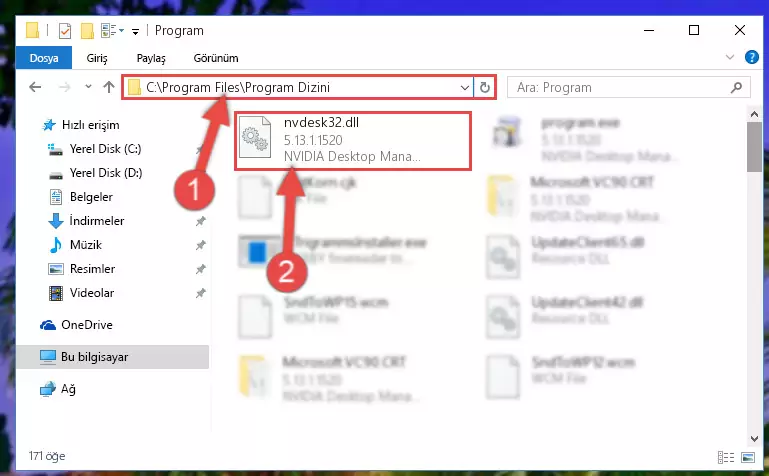Click the file list scrollbar up arrow
The image size is (769, 476).
click(754, 115)
